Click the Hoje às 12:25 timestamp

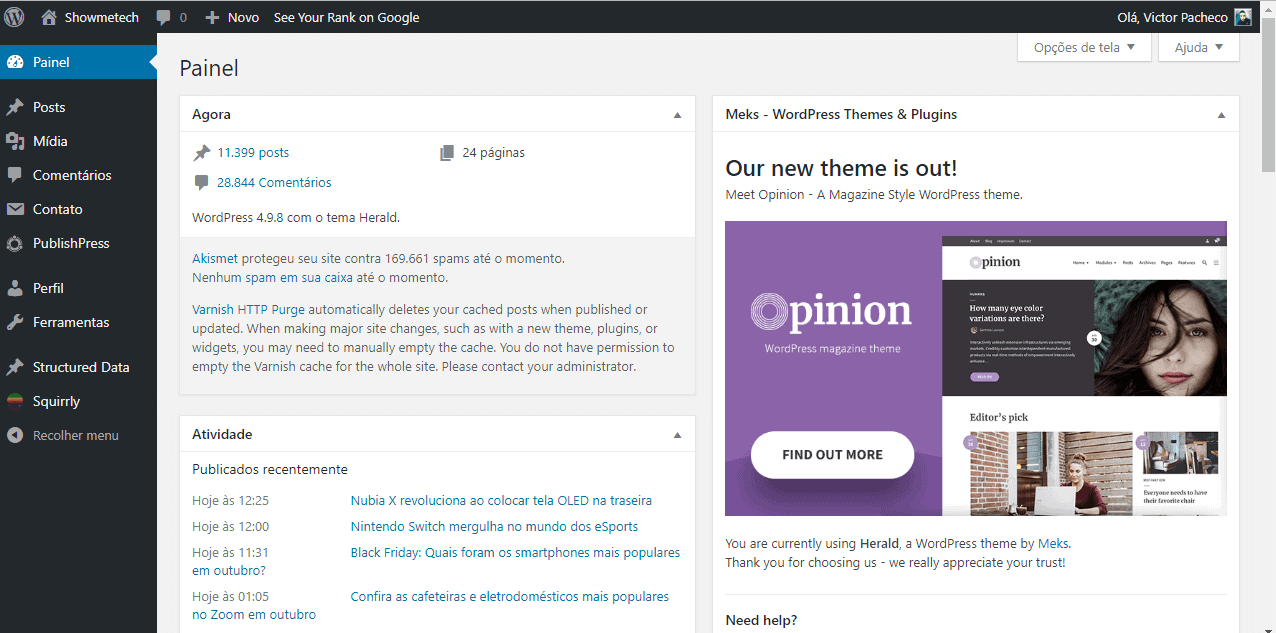point(230,500)
